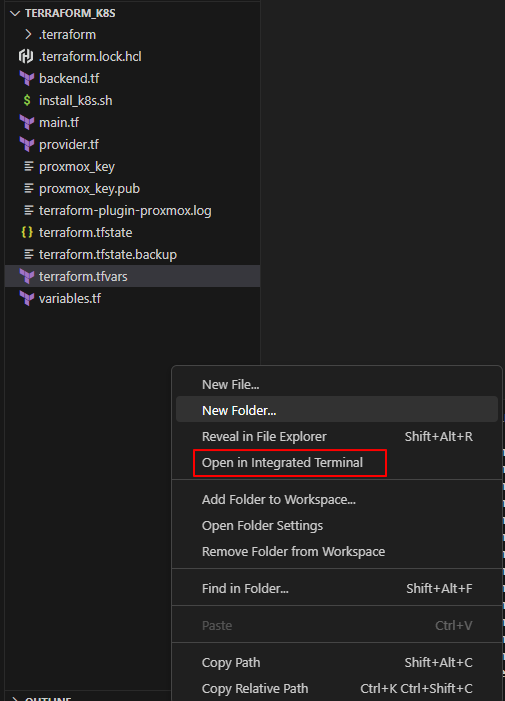
Task: Click the JSON braces icon for terraform.tfstate
Action: click(x=27, y=232)
